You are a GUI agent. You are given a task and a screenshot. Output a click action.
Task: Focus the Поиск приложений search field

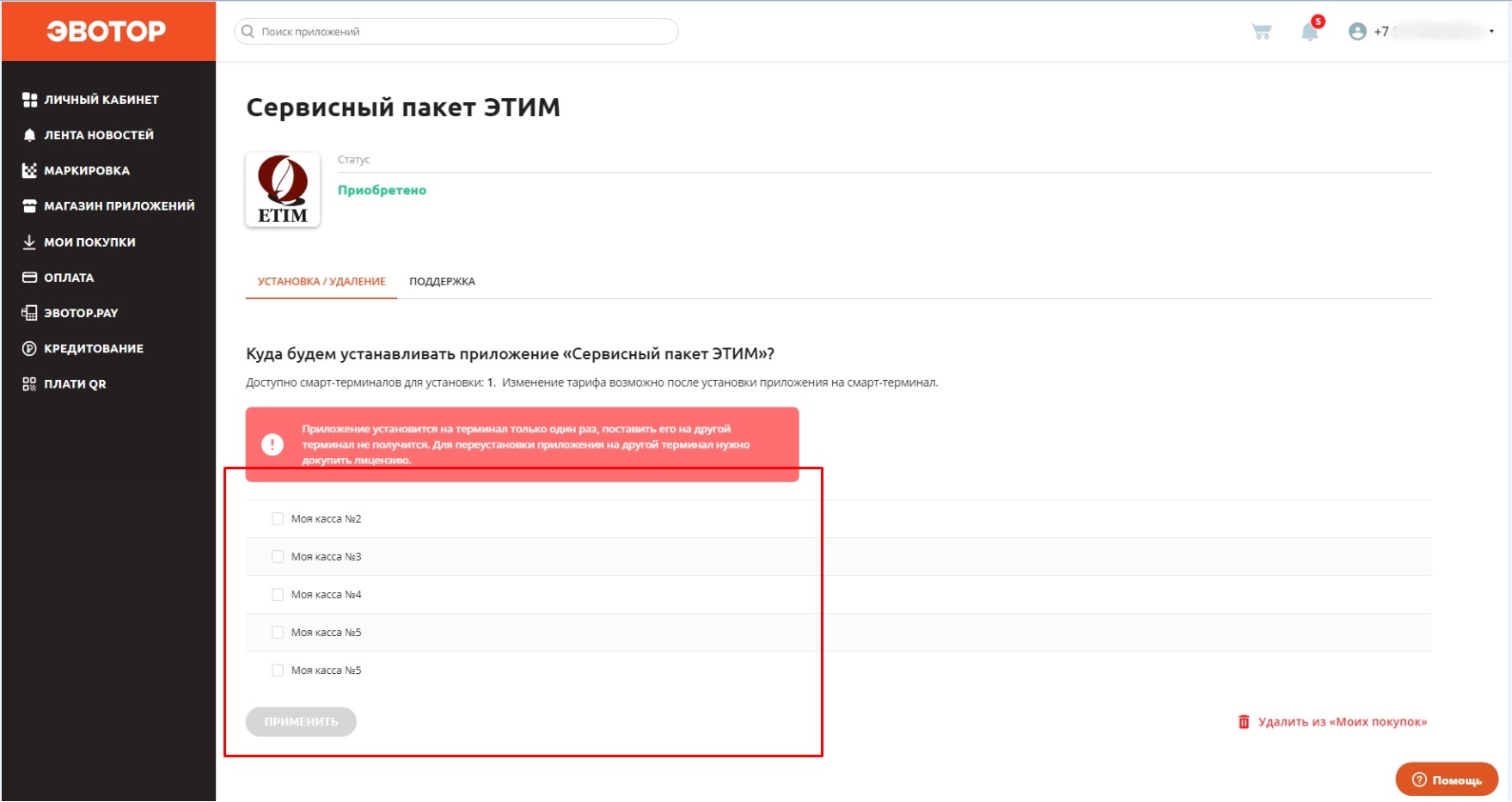coord(456,32)
